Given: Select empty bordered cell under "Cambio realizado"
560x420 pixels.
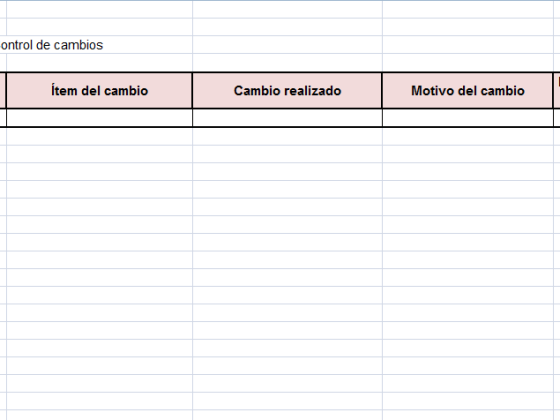Looking at the screenshot, I should 287,118.
